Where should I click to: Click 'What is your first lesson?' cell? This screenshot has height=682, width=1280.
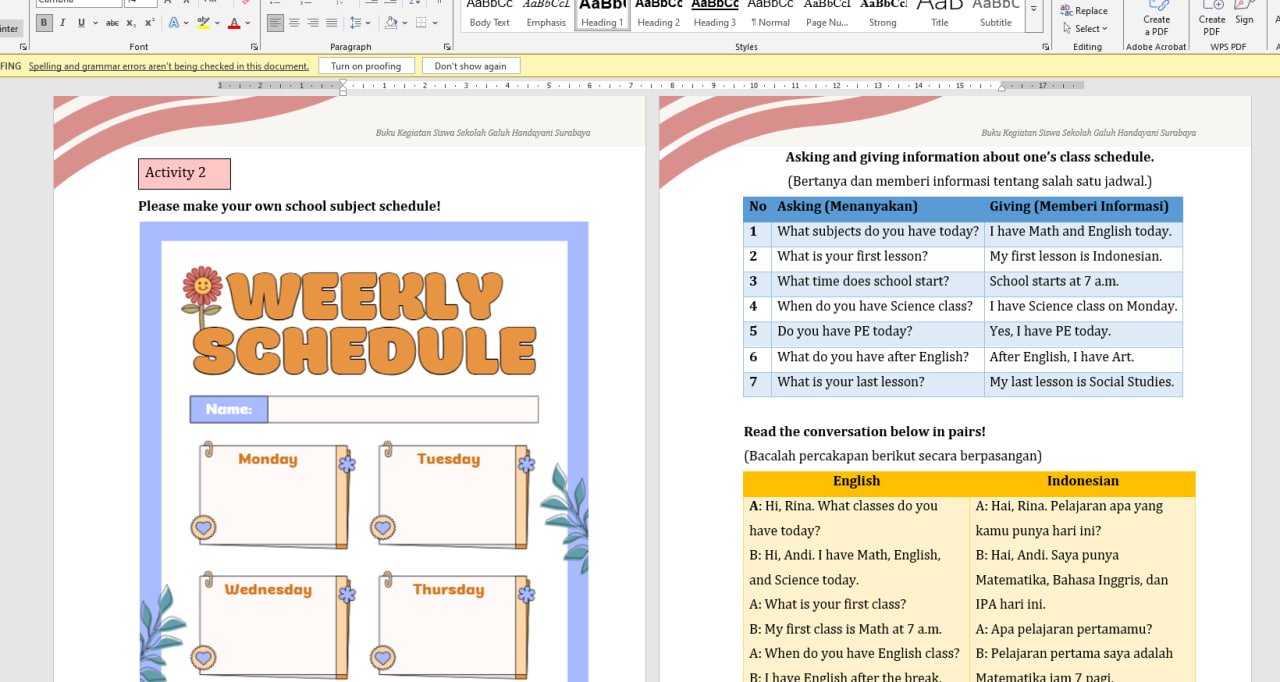(x=878, y=257)
